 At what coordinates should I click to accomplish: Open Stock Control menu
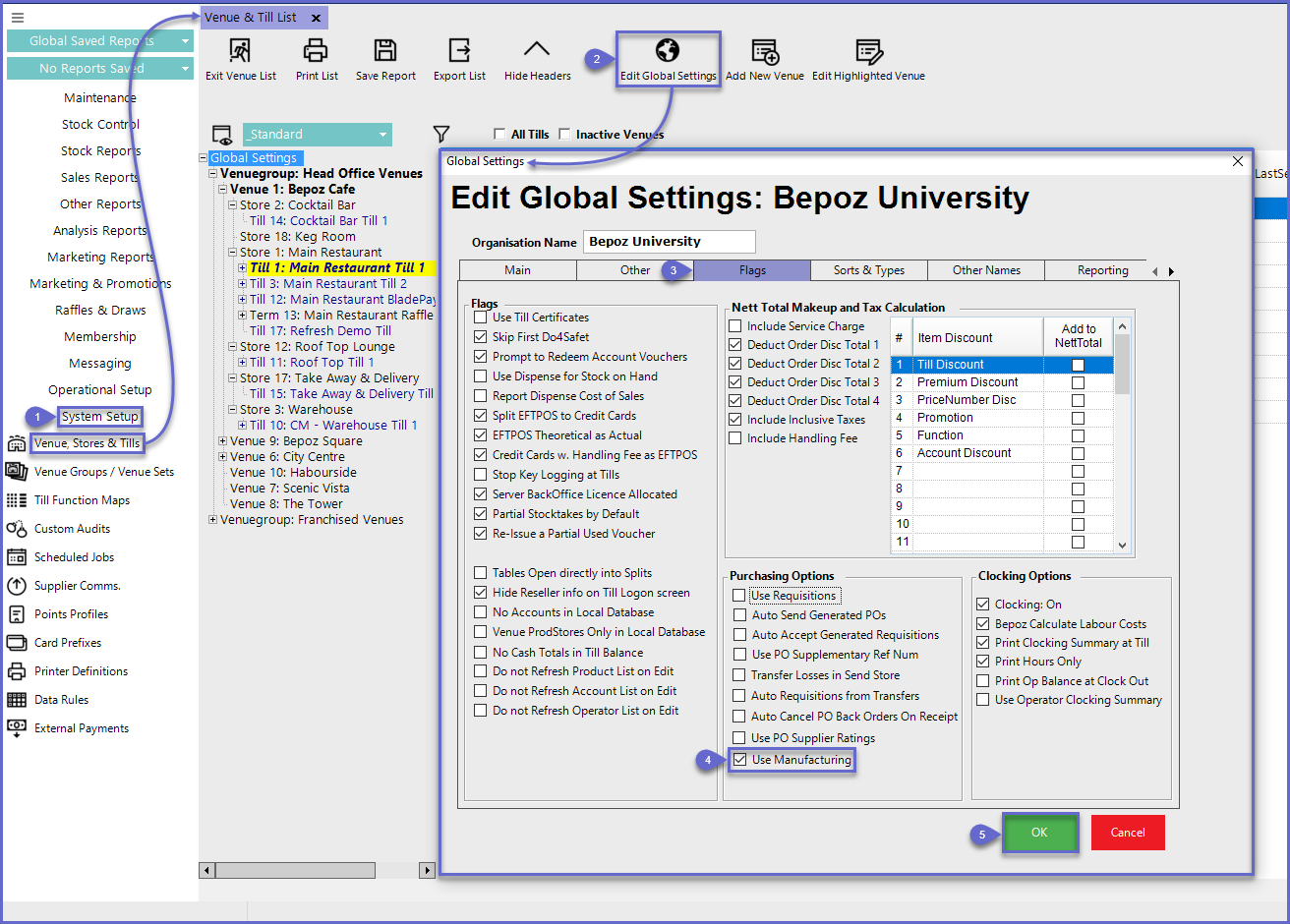(x=100, y=125)
